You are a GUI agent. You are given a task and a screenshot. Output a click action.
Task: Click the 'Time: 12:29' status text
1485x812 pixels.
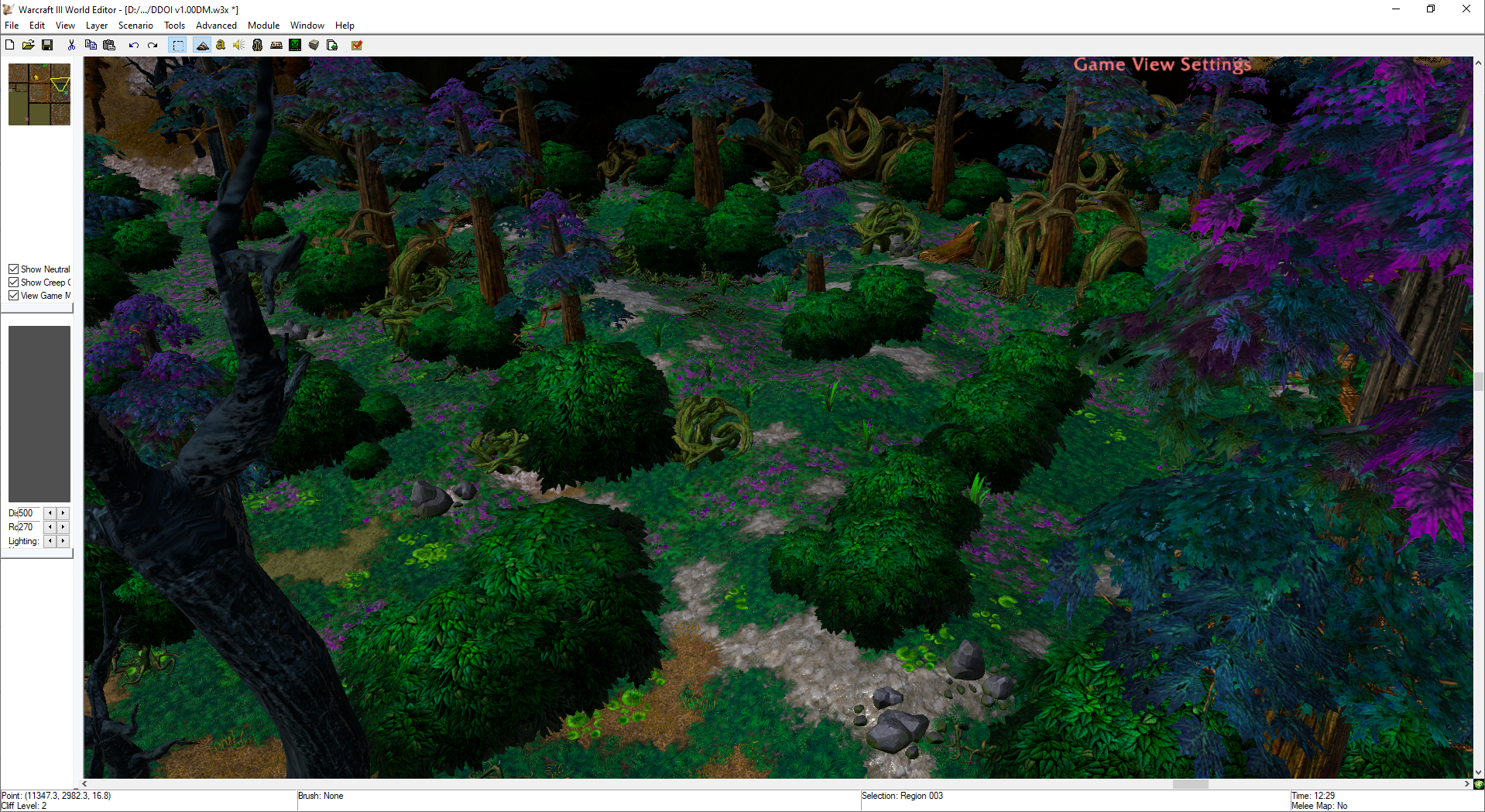pos(1313,796)
